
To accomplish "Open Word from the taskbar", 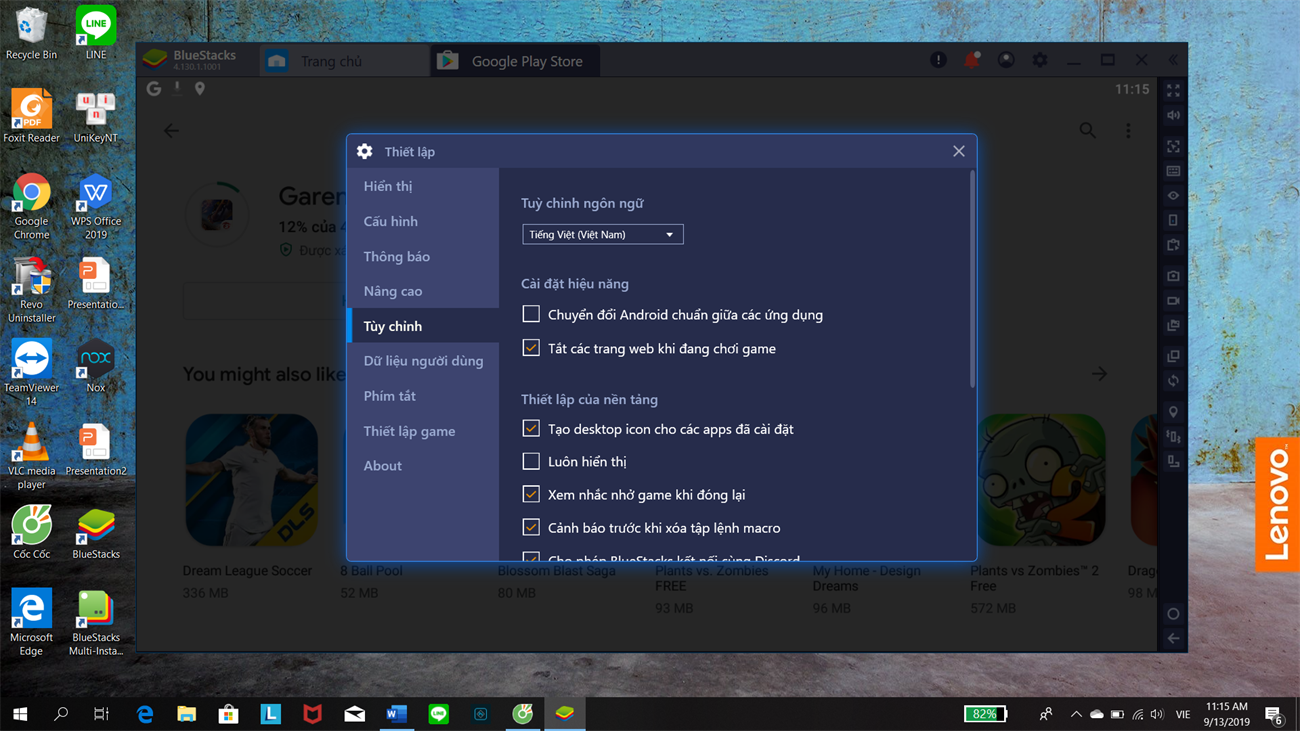I will [397, 714].
